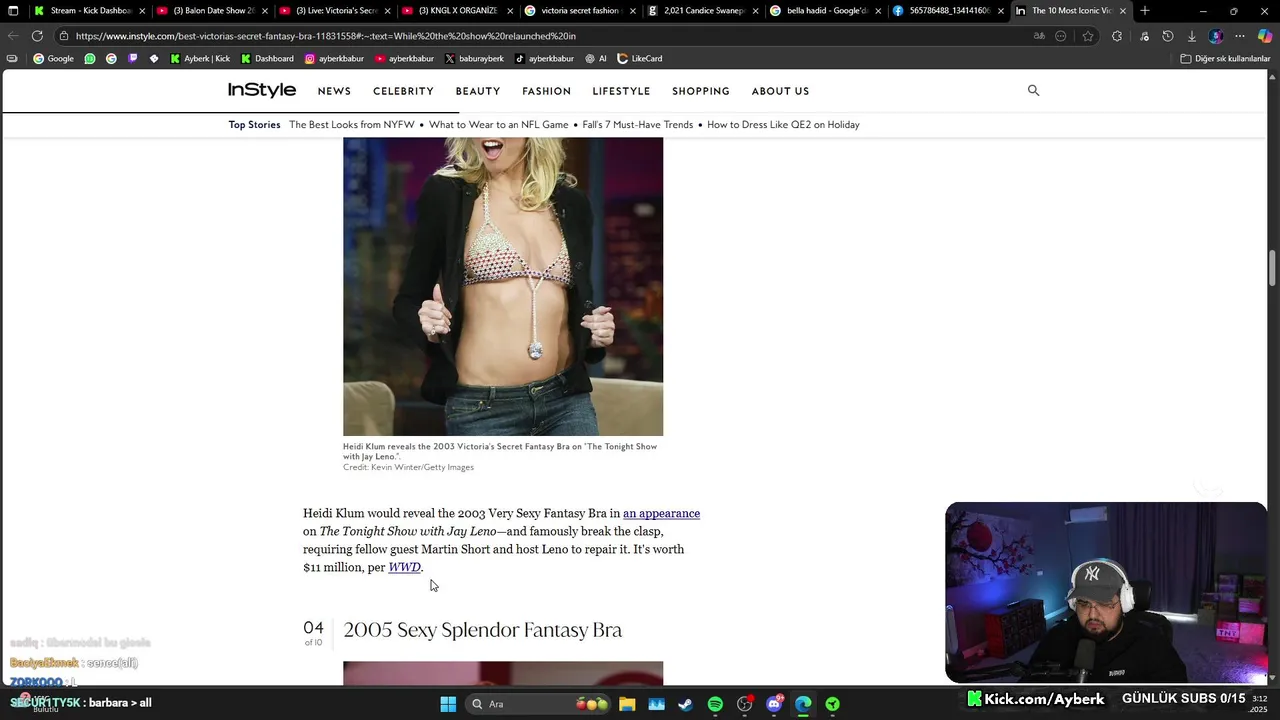The image size is (1280, 720).
Task: Open the Ayberk | Kick bookmark
Action: pos(199,58)
